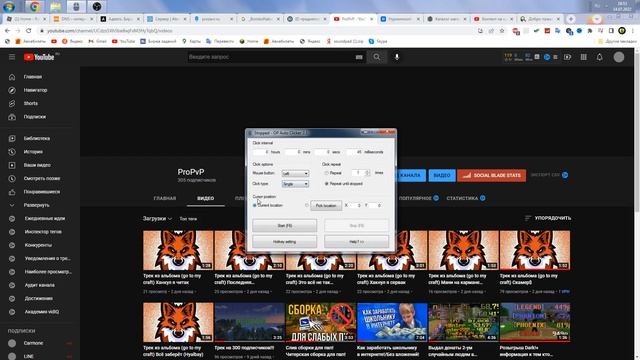Click the Pick location button
Image resolution: width=640 pixels, height=360 pixels.
coord(326,205)
